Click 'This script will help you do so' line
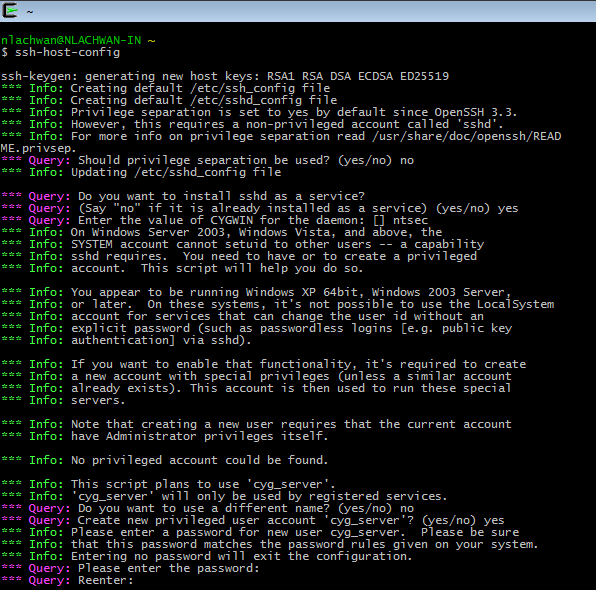This screenshot has height=590, width=596. point(182,268)
